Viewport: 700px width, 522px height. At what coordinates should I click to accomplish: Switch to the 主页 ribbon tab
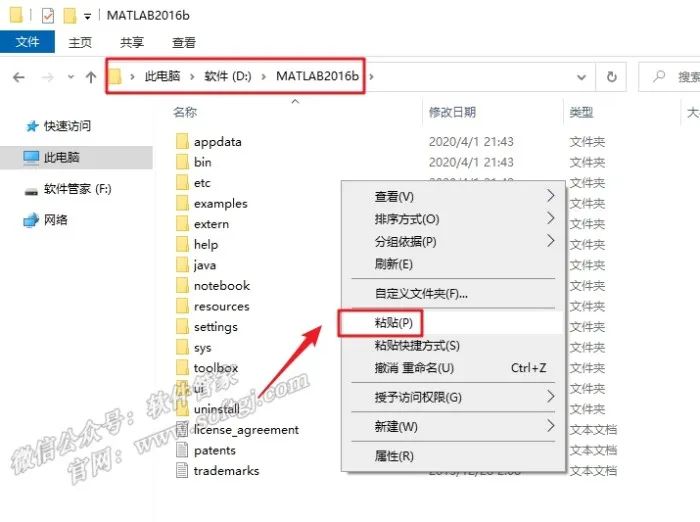pos(80,42)
